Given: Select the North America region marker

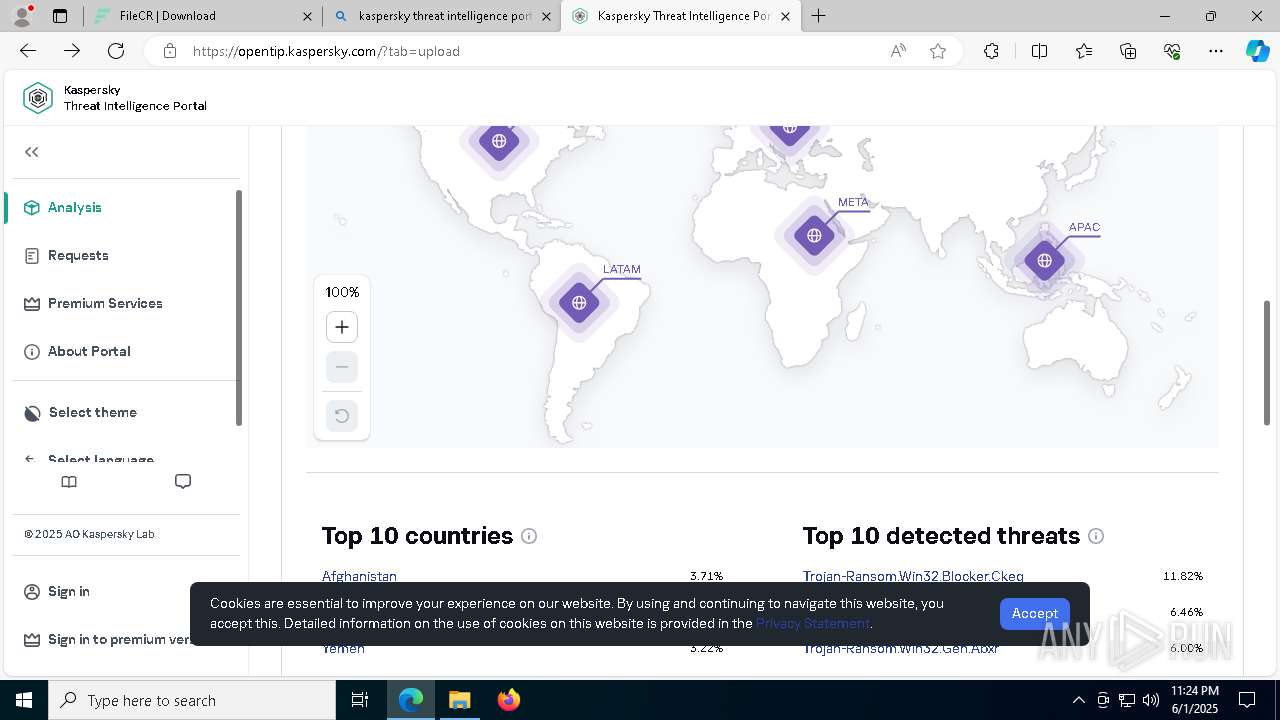Looking at the screenshot, I should coord(499,141).
